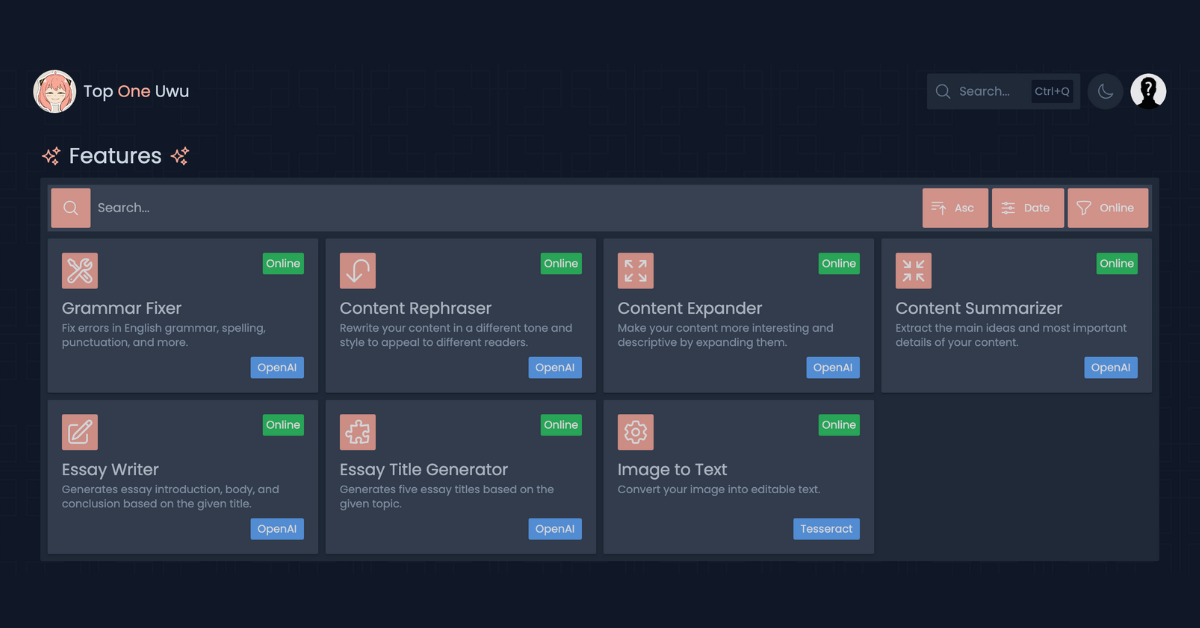Click the Content Summarizer shrink icon

click(913, 270)
